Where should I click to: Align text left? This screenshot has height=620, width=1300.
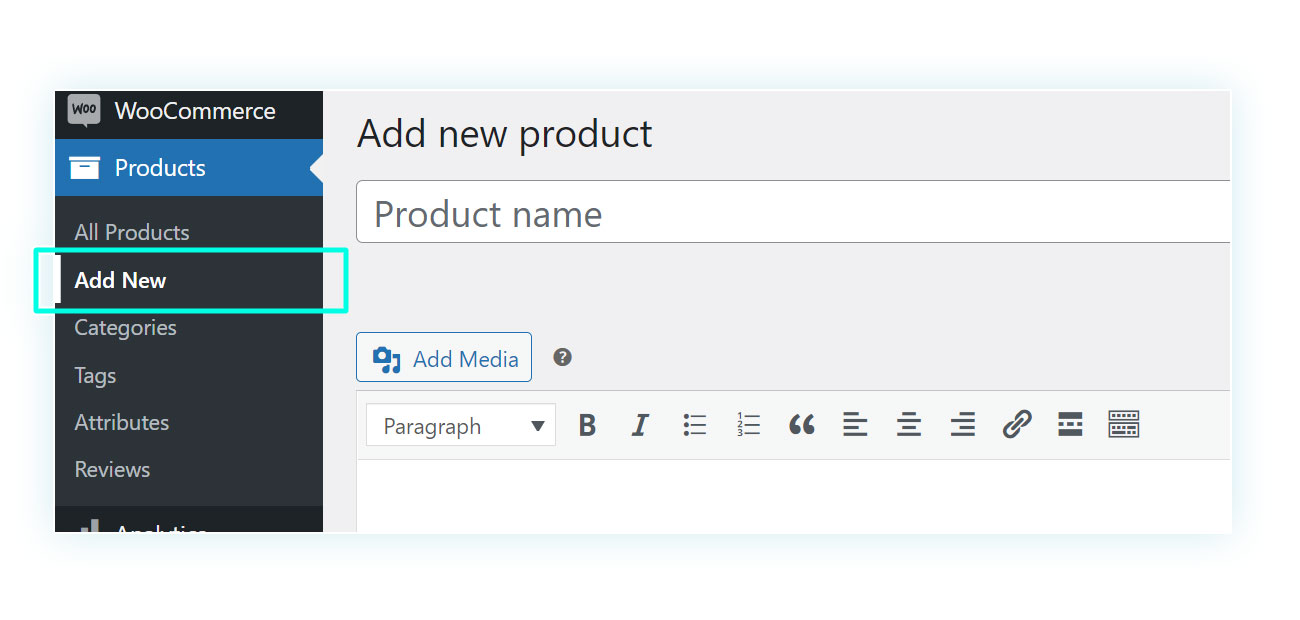point(855,425)
